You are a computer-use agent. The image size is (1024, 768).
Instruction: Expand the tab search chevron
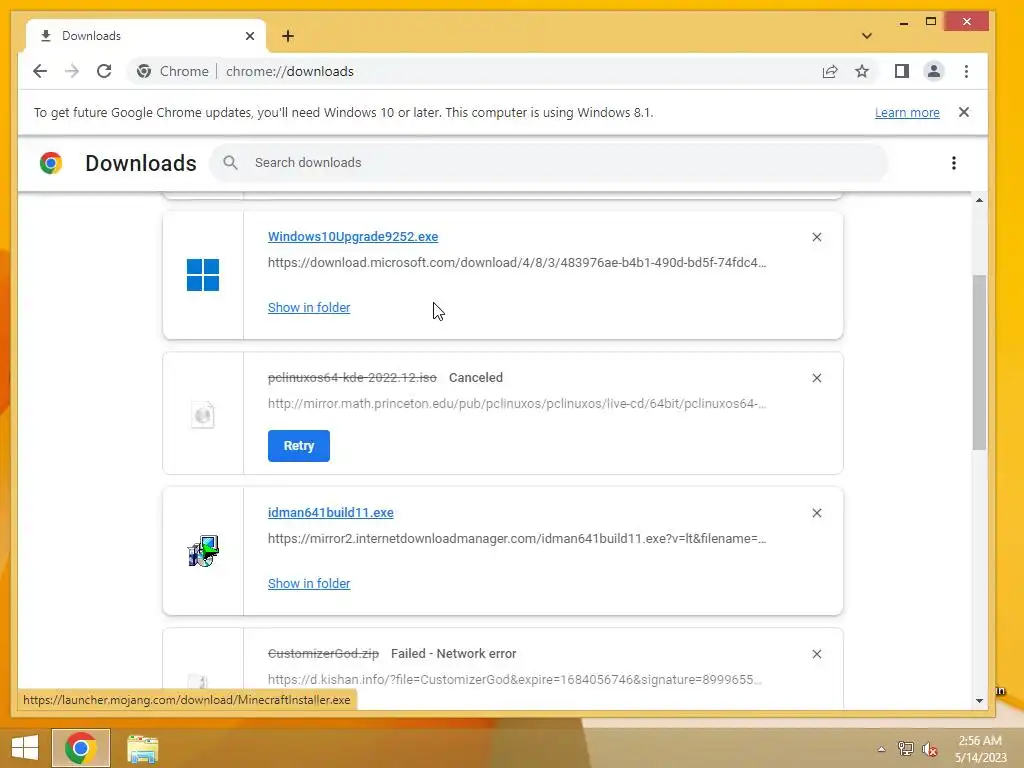(x=867, y=36)
